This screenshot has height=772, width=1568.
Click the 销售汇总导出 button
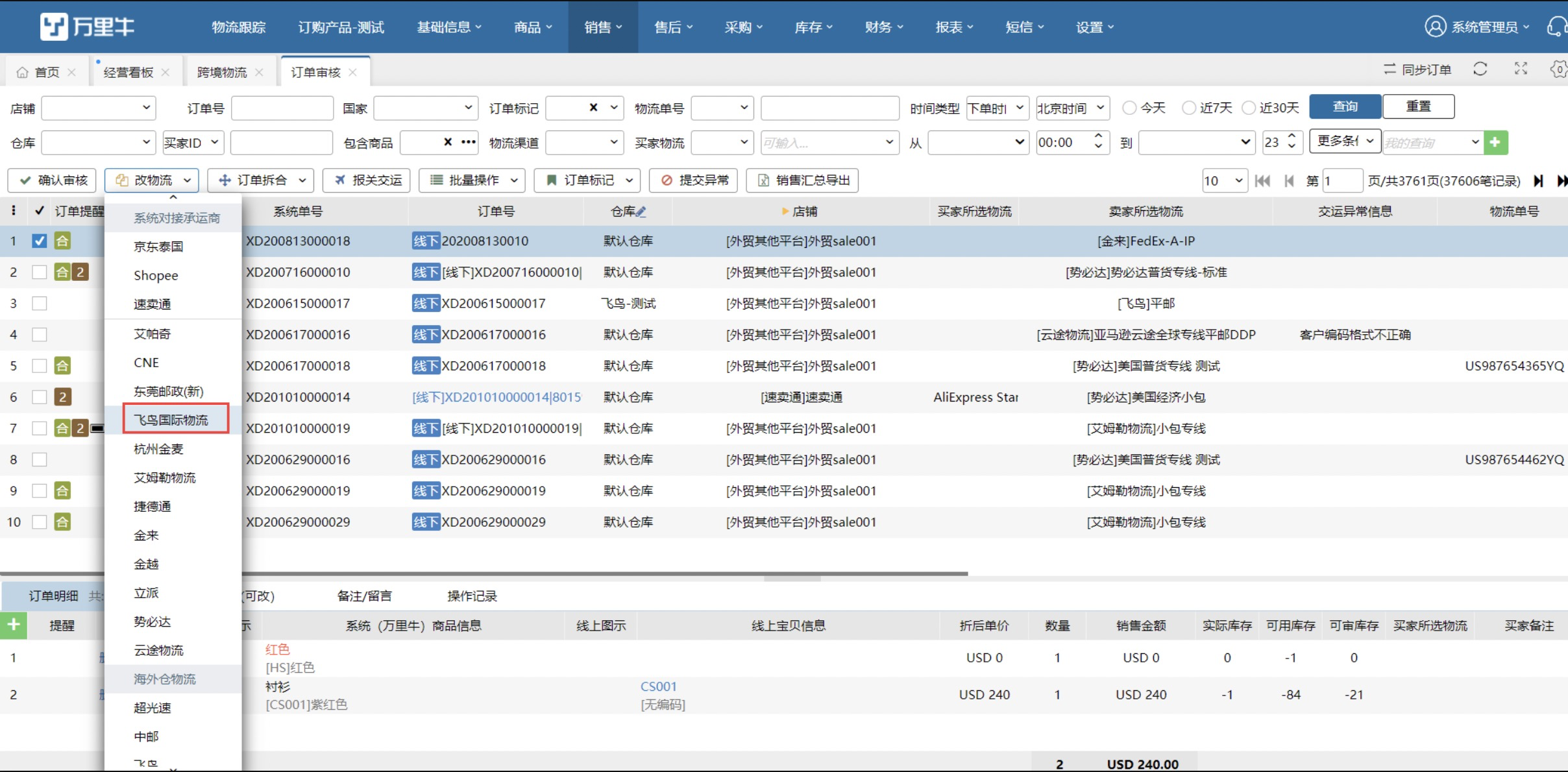802,180
